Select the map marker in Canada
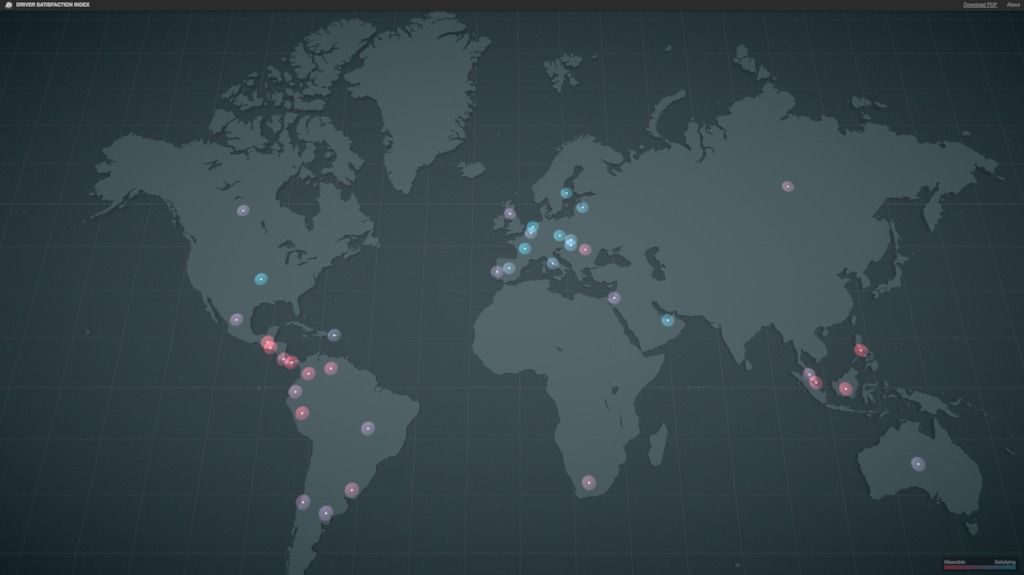 point(243,211)
